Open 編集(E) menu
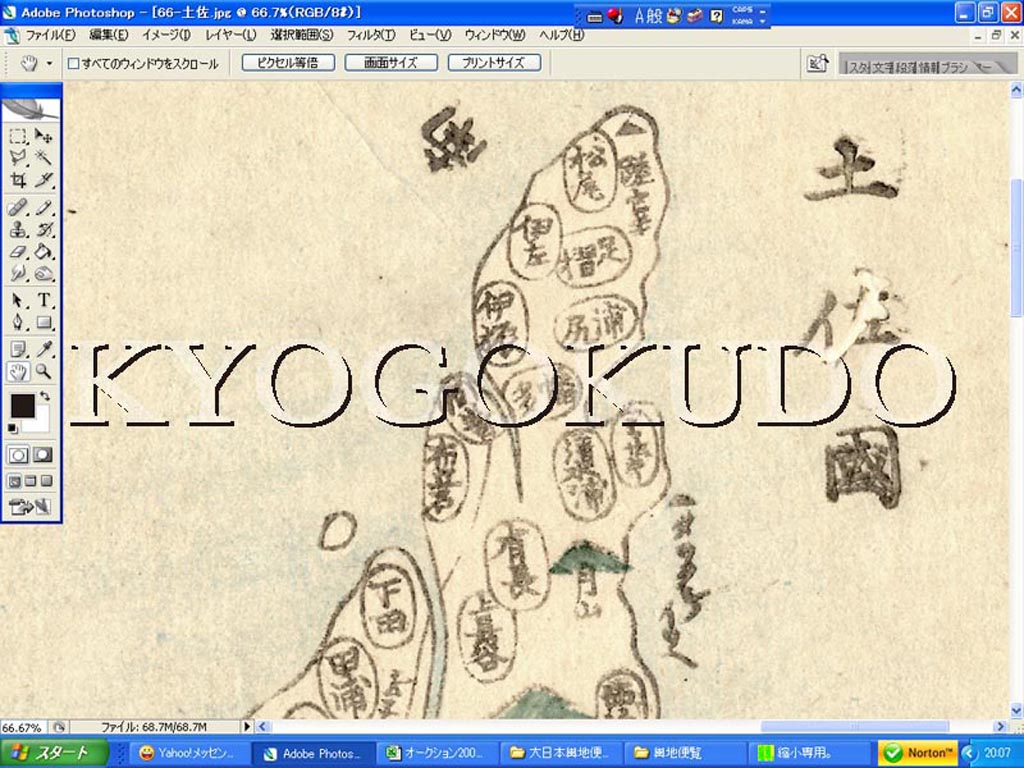The image size is (1024, 768). [108, 35]
